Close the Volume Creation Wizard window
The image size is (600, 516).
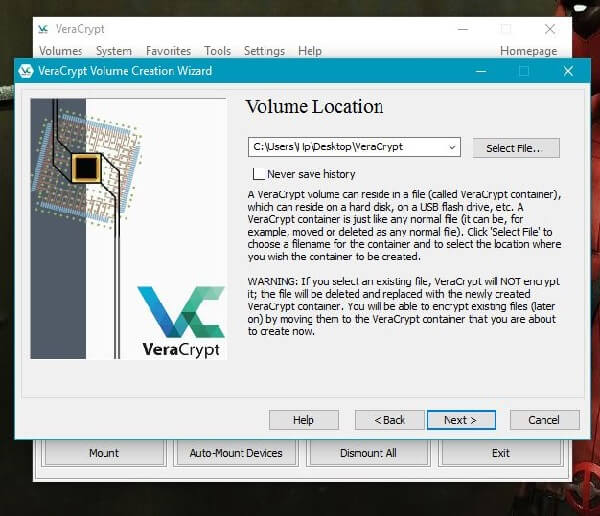click(568, 71)
